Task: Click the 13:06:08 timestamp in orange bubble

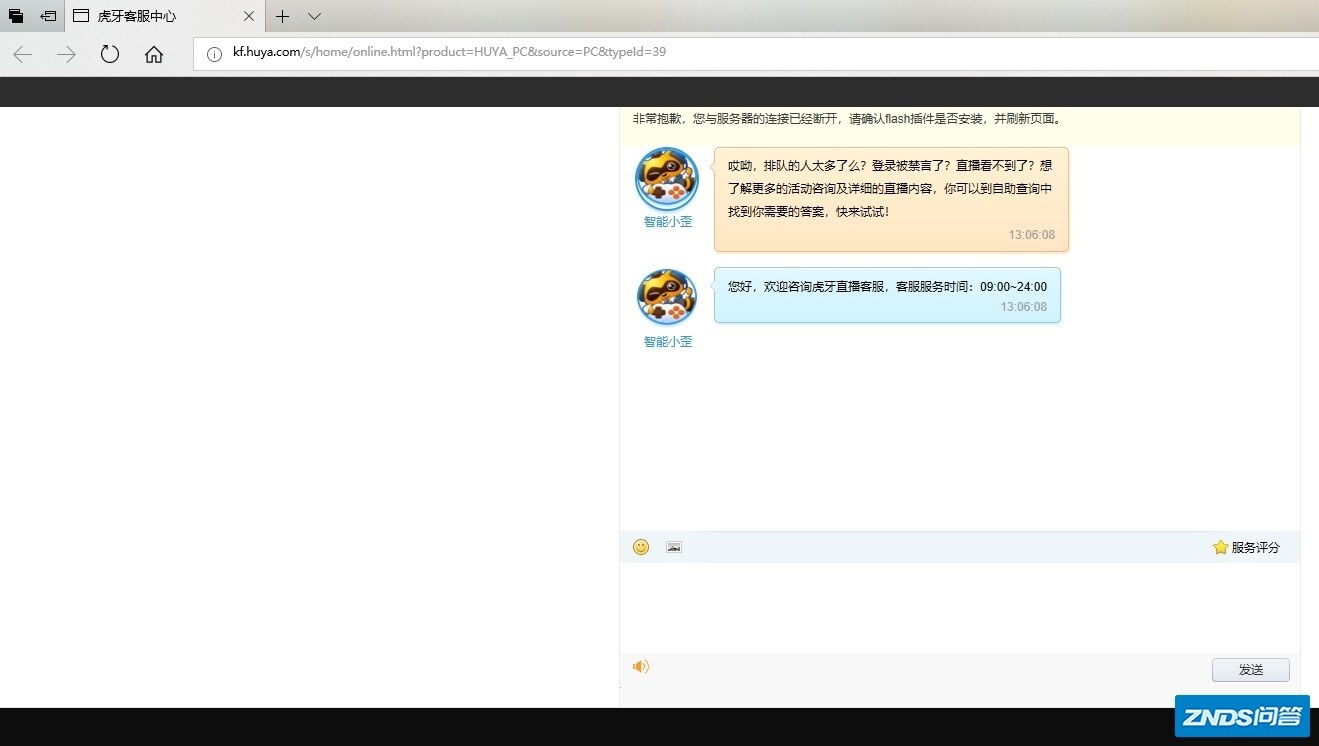Action: coord(1032,235)
